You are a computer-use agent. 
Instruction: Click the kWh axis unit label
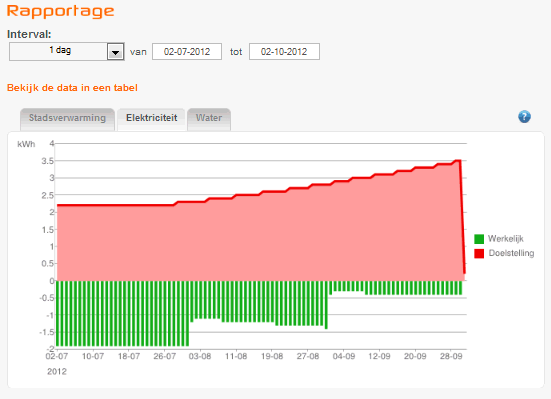point(26,144)
